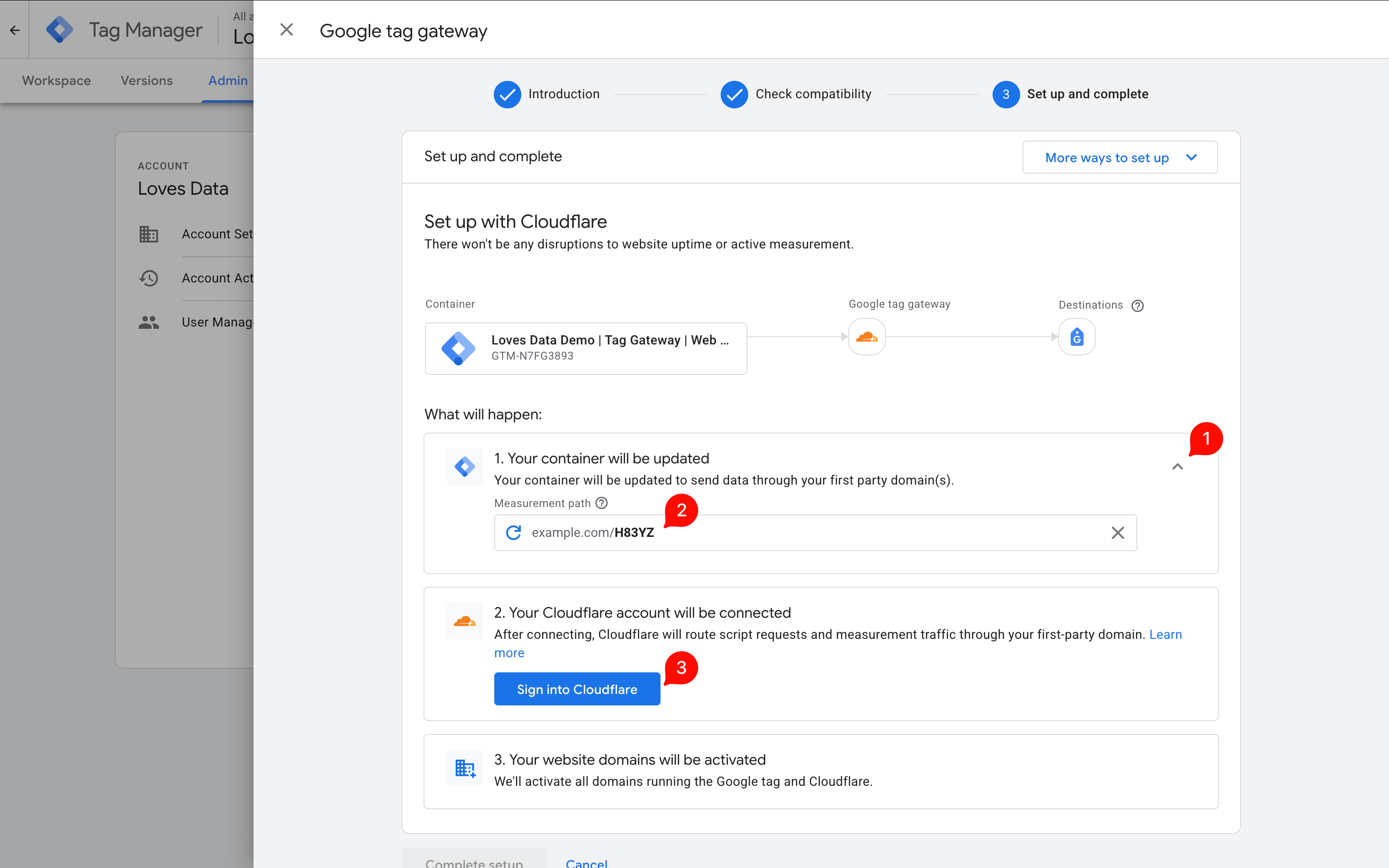The width and height of the screenshot is (1389, 868).
Task: Click Sign into Cloudflare button
Action: click(577, 689)
